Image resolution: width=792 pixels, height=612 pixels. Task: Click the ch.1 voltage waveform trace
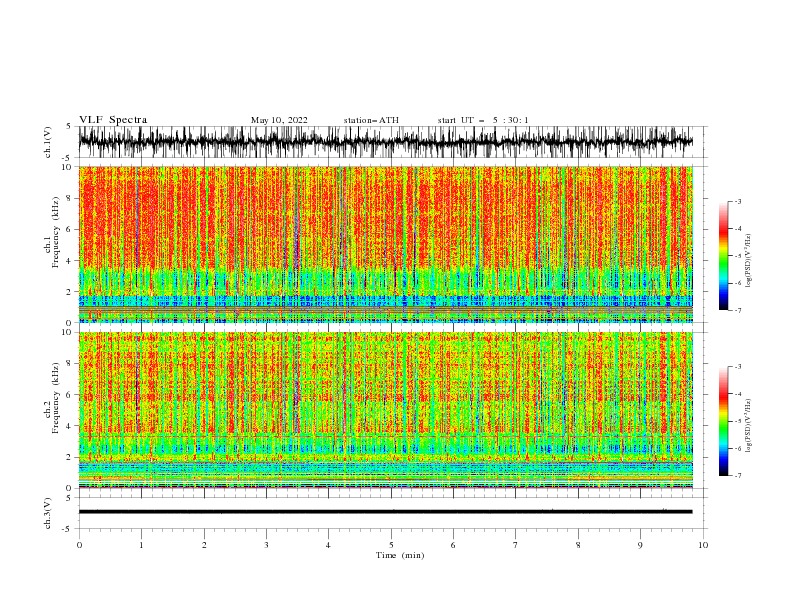pyautogui.click(x=385, y=142)
